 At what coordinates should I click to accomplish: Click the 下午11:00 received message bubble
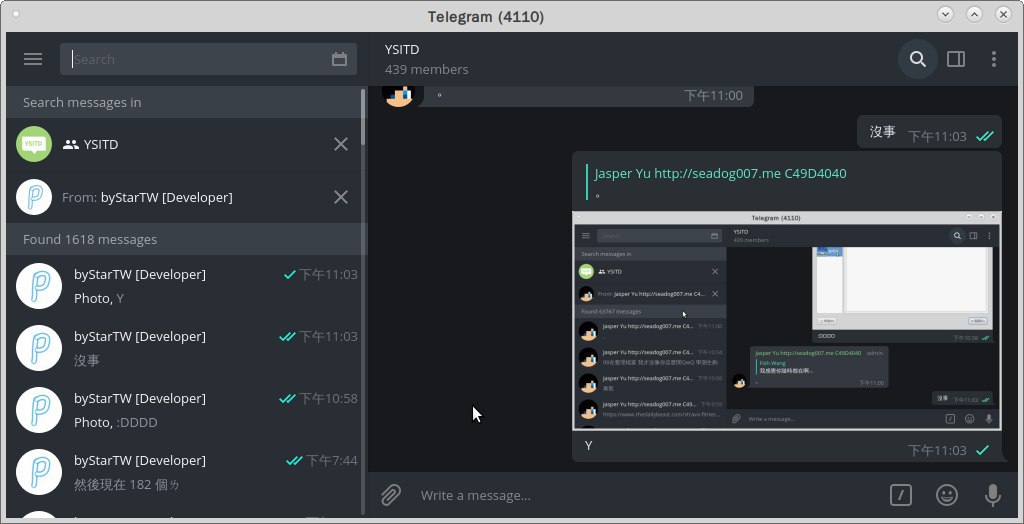pos(585,96)
